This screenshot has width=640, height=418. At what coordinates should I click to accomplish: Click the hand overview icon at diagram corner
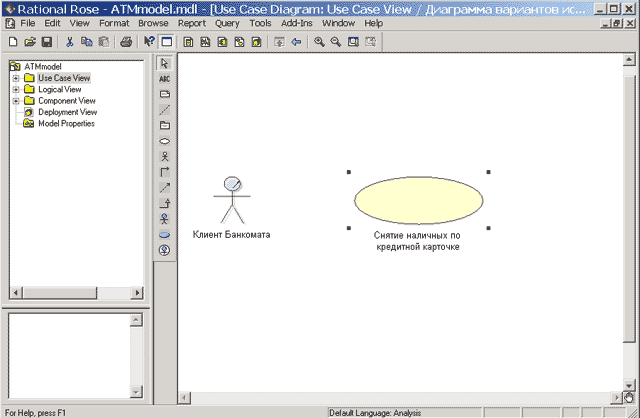click(x=629, y=397)
